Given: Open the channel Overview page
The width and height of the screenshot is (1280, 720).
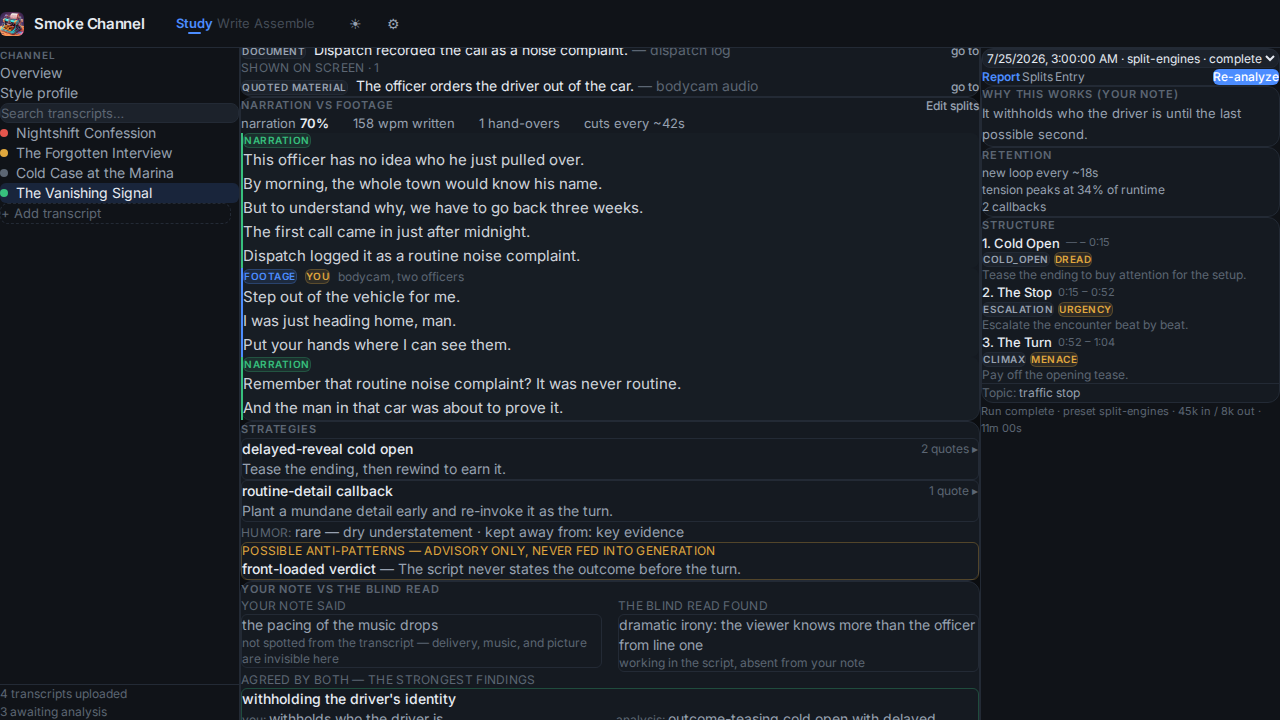Looking at the screenshot, I should (31, 73).
